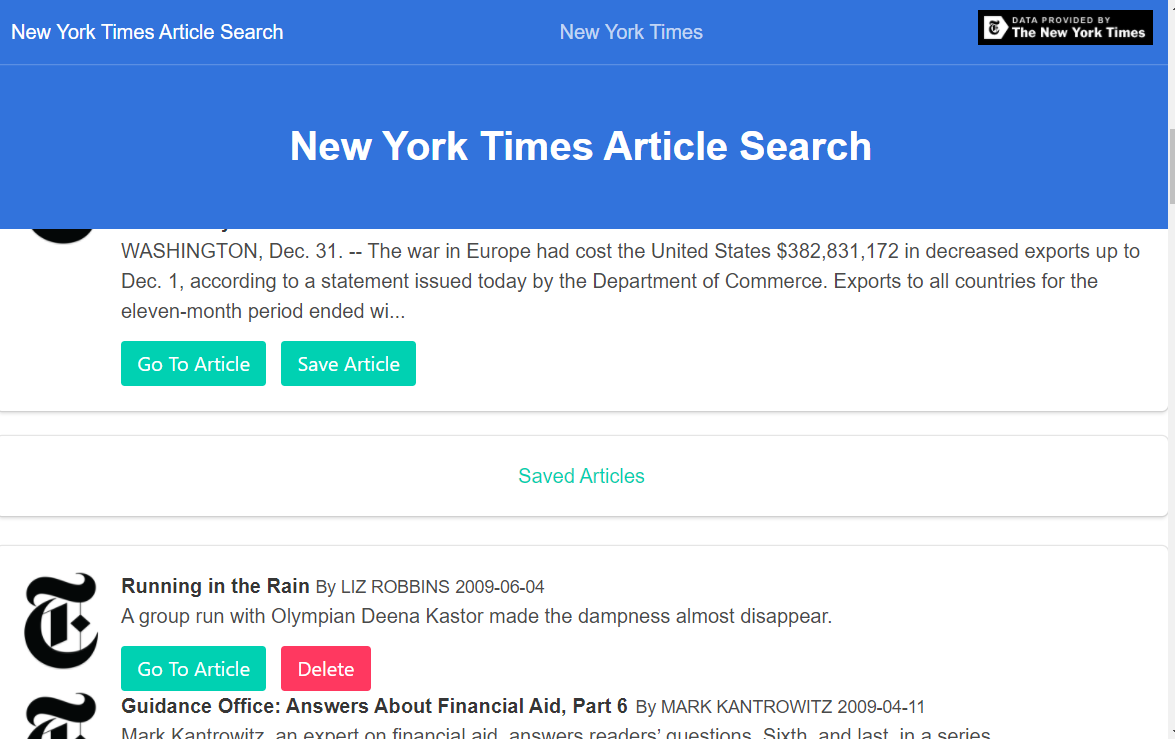This screenshot has width=1175, height=739.
Task: Click the byline MARK KANTROWITZ 2009-04-11
Action: click(780, 707)
